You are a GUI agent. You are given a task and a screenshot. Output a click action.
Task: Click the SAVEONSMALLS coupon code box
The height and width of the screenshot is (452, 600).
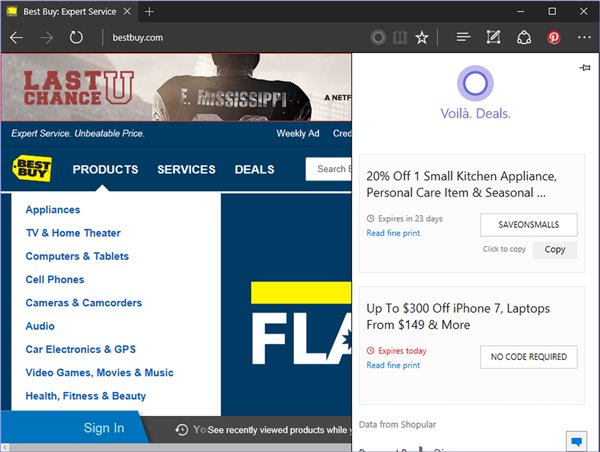click(529, 225)
